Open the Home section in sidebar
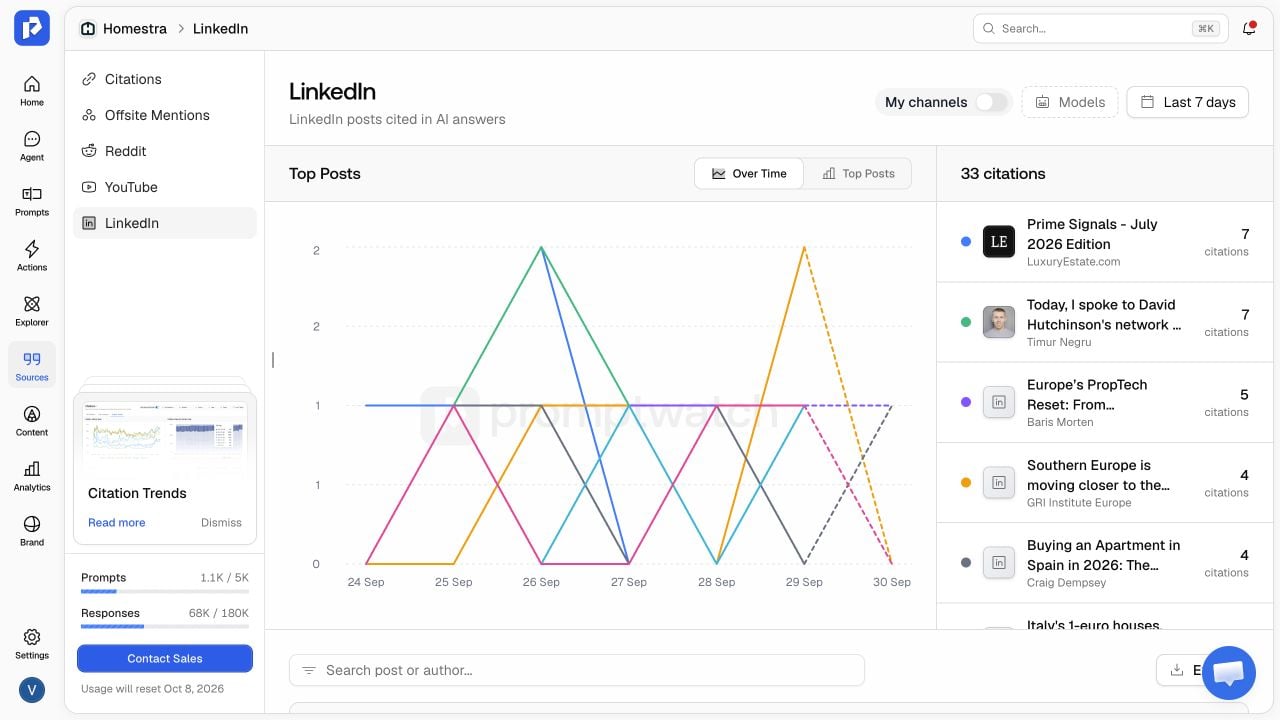The height and width of the screenshot is (720, 1280). 32,90
